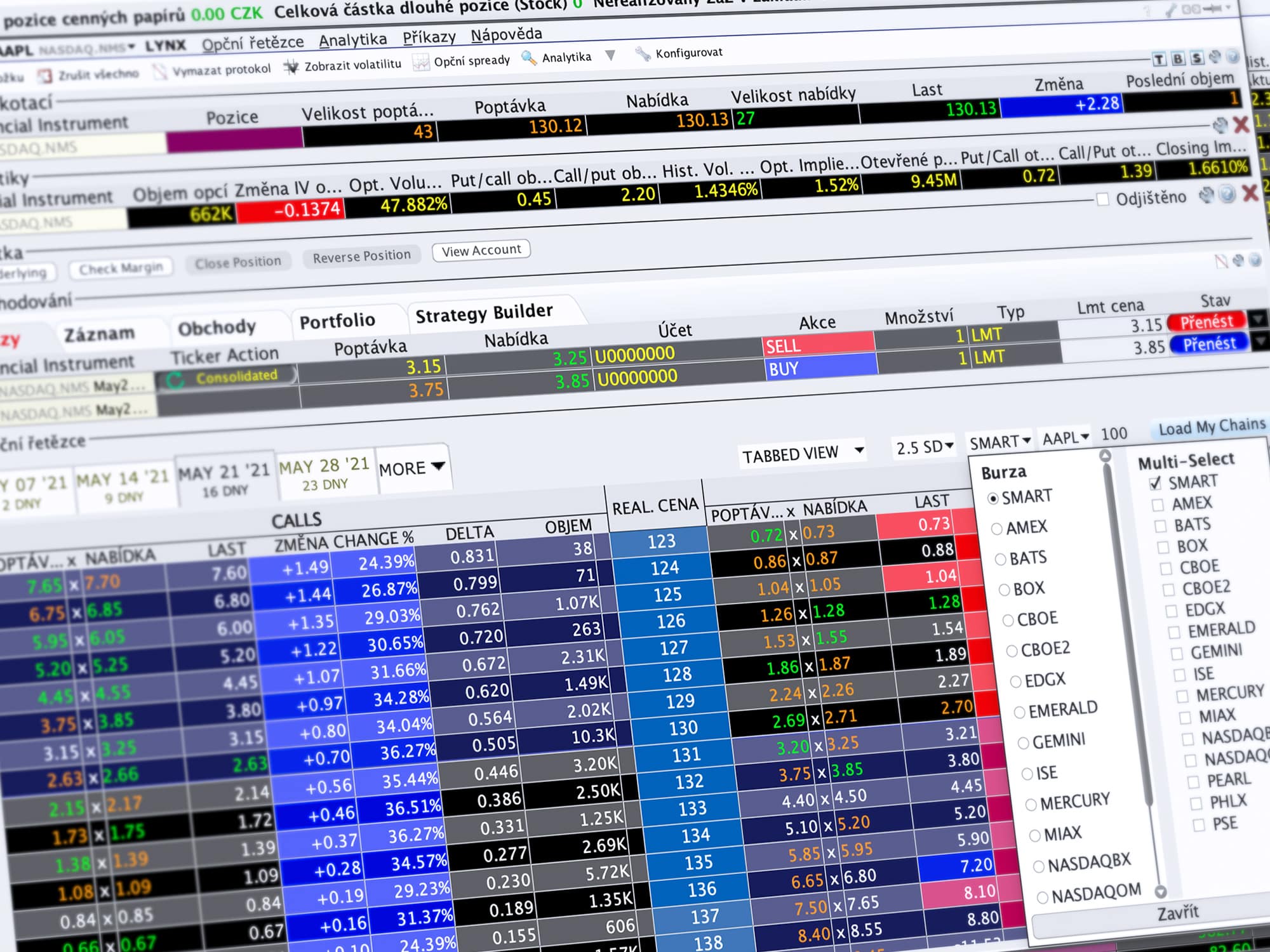The image size is (1270, 952).
Task: Click the Zrušit všechno cancel icon
Action: point(44,76)
